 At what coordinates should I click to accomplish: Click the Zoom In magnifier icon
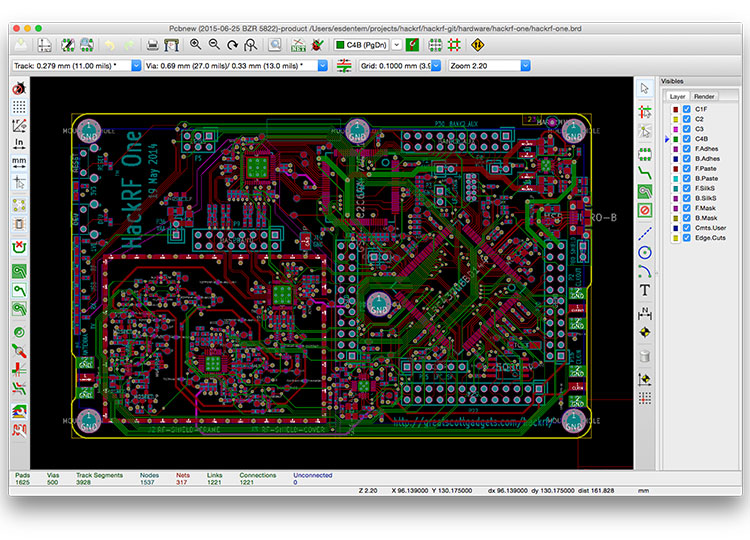pos(196,45)
